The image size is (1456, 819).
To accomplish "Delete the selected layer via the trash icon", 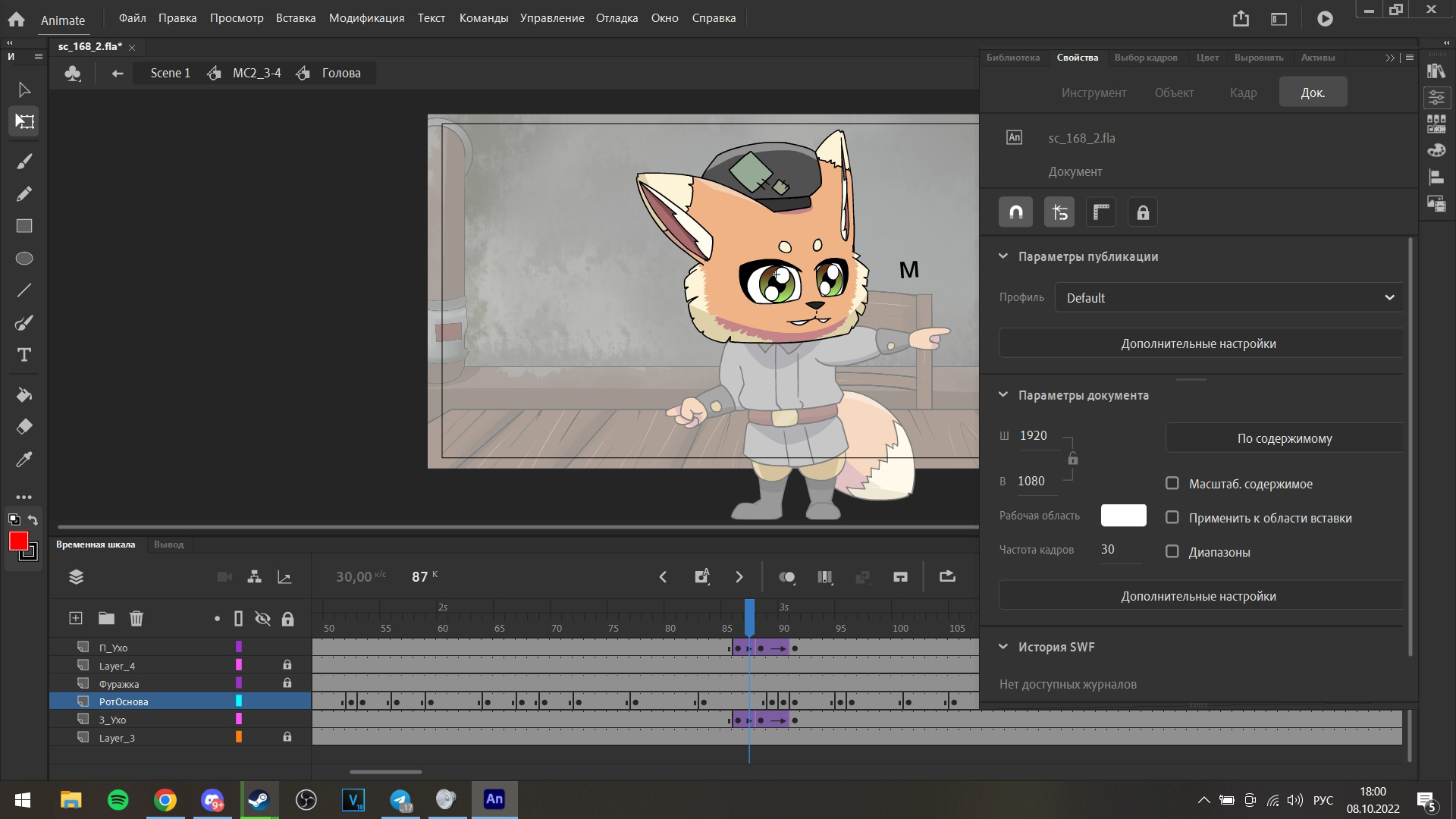I will [x=136, y=618].
